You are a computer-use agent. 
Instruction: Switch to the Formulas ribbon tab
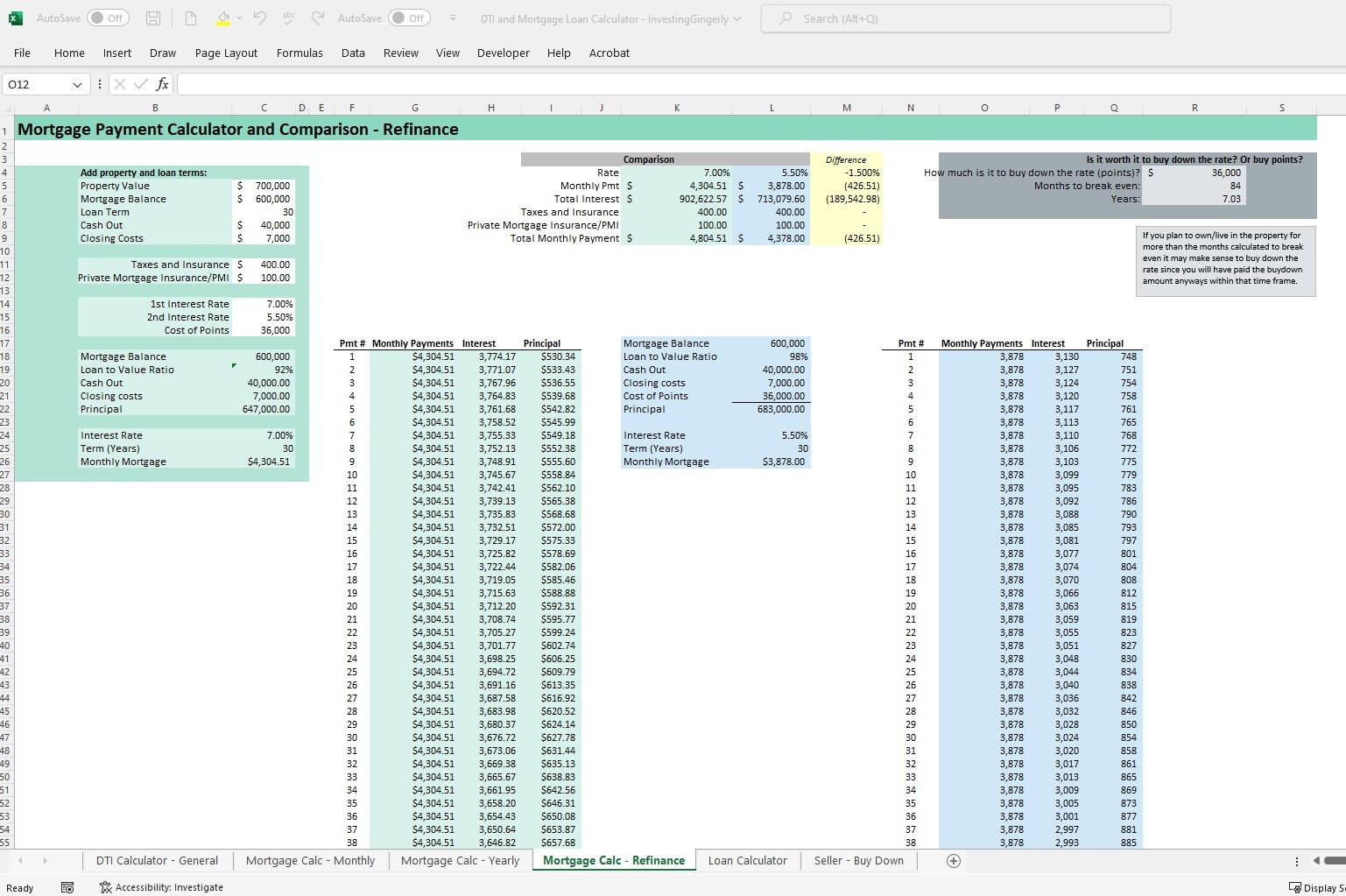coord(300,53)
